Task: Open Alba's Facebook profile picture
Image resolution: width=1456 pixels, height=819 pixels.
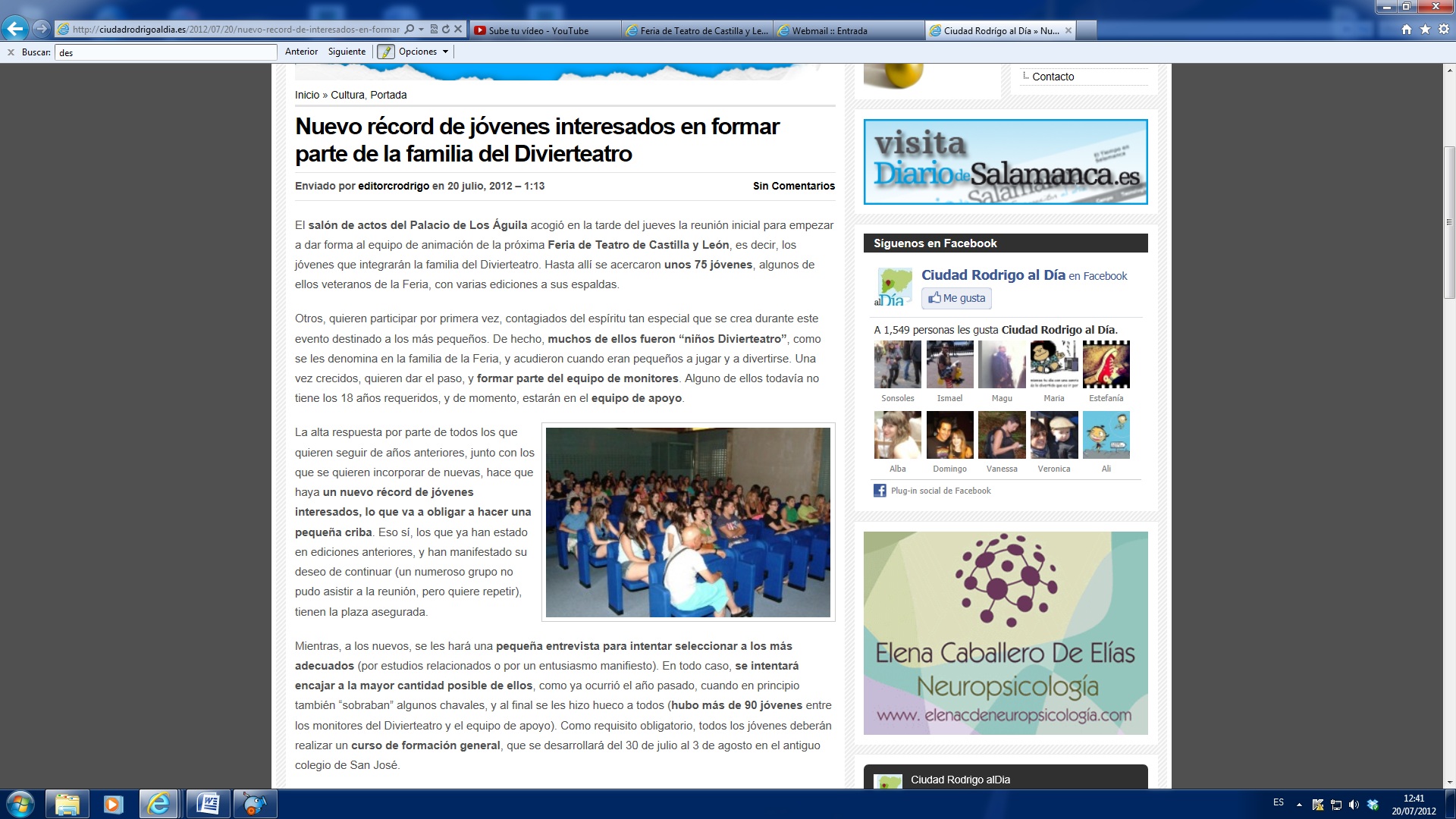Action: click(898, 435)
